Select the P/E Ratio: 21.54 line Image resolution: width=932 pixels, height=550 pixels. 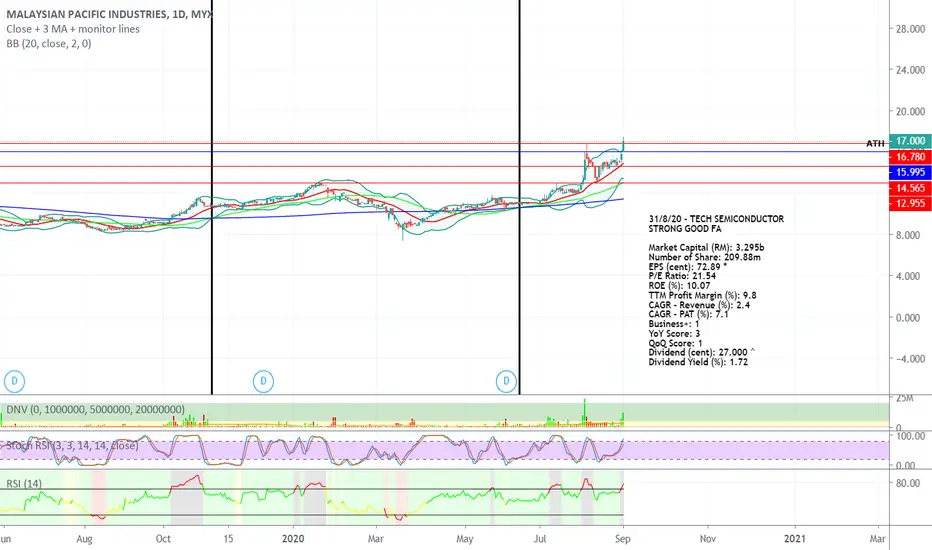(x=682, y=276)
